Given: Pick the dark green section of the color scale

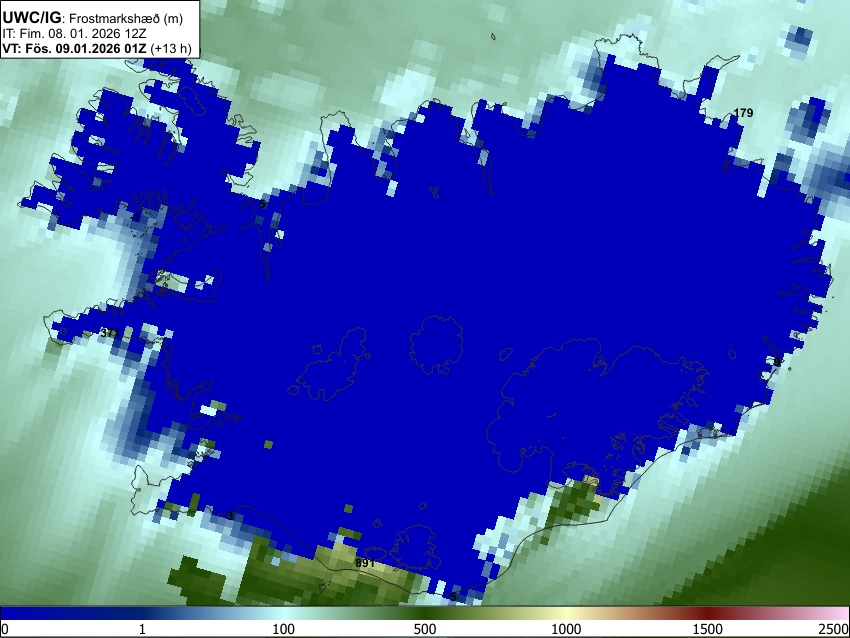Looking at the screenshot, I should pyautogui.click(x=424, y=614).
